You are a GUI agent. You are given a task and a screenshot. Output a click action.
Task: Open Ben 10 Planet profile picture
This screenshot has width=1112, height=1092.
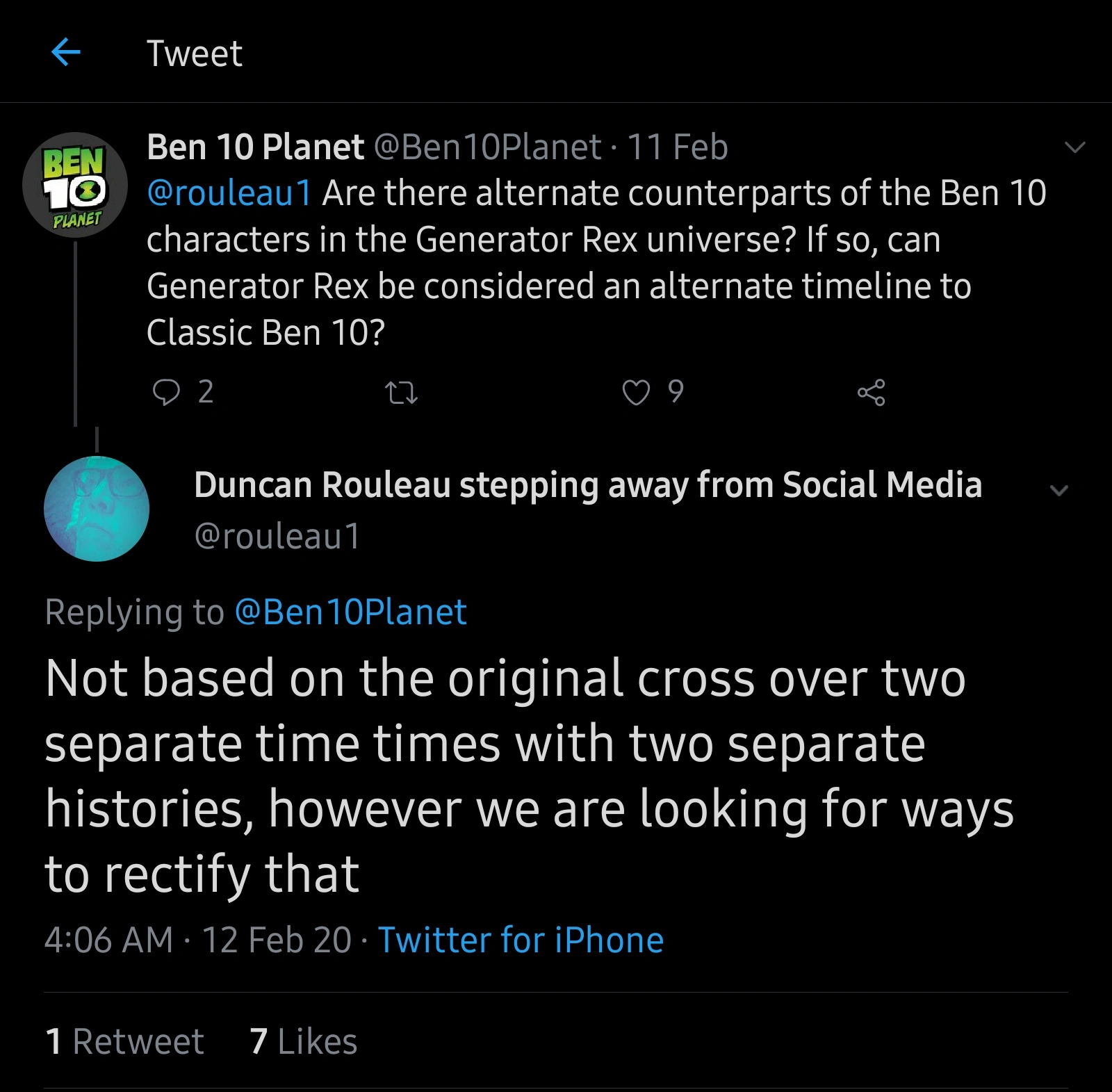[x=75, y=185]
